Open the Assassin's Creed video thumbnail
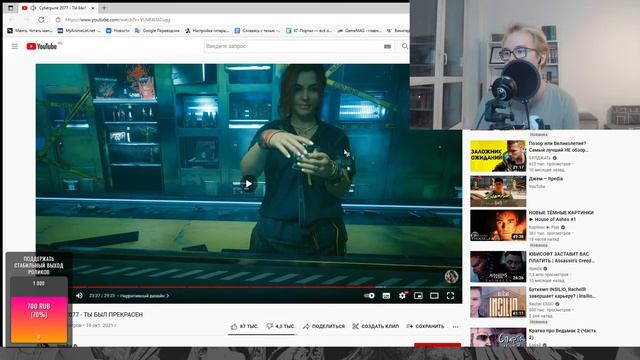 click(498, 267)
